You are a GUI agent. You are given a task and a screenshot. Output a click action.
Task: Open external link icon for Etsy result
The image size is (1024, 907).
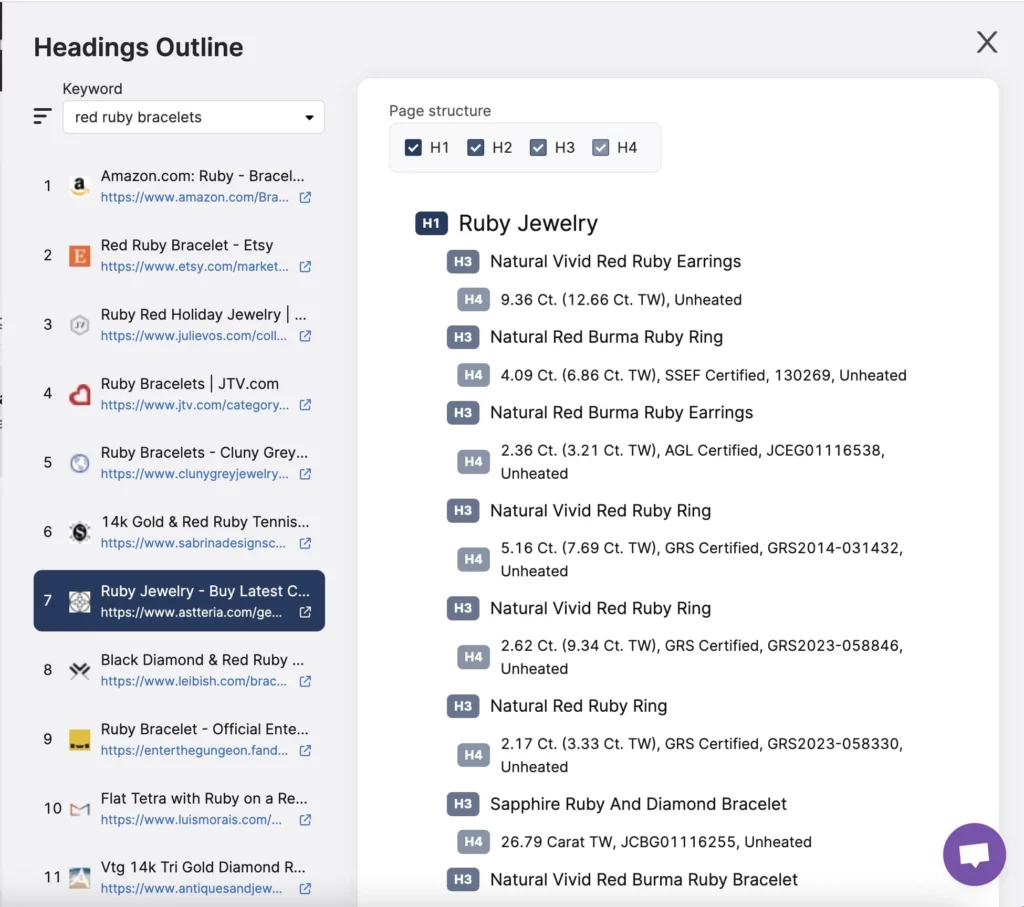click(x=306, y=267)
